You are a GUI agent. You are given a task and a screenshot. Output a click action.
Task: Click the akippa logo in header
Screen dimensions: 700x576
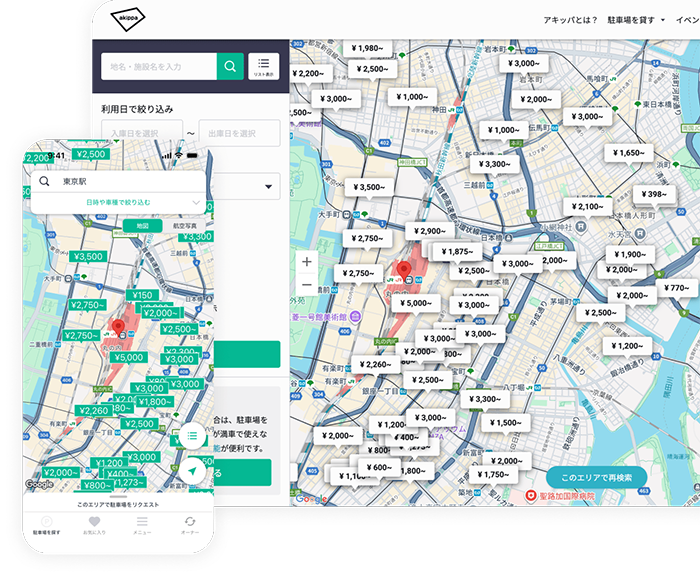(125, 19)
